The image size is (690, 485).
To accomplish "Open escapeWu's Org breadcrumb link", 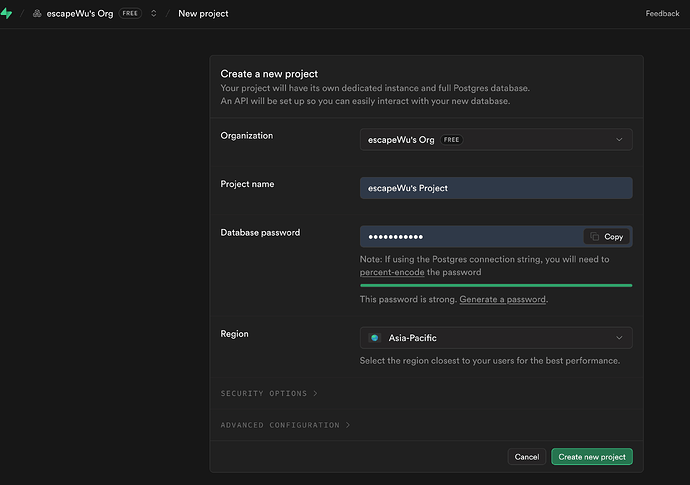I will point(80,14).
